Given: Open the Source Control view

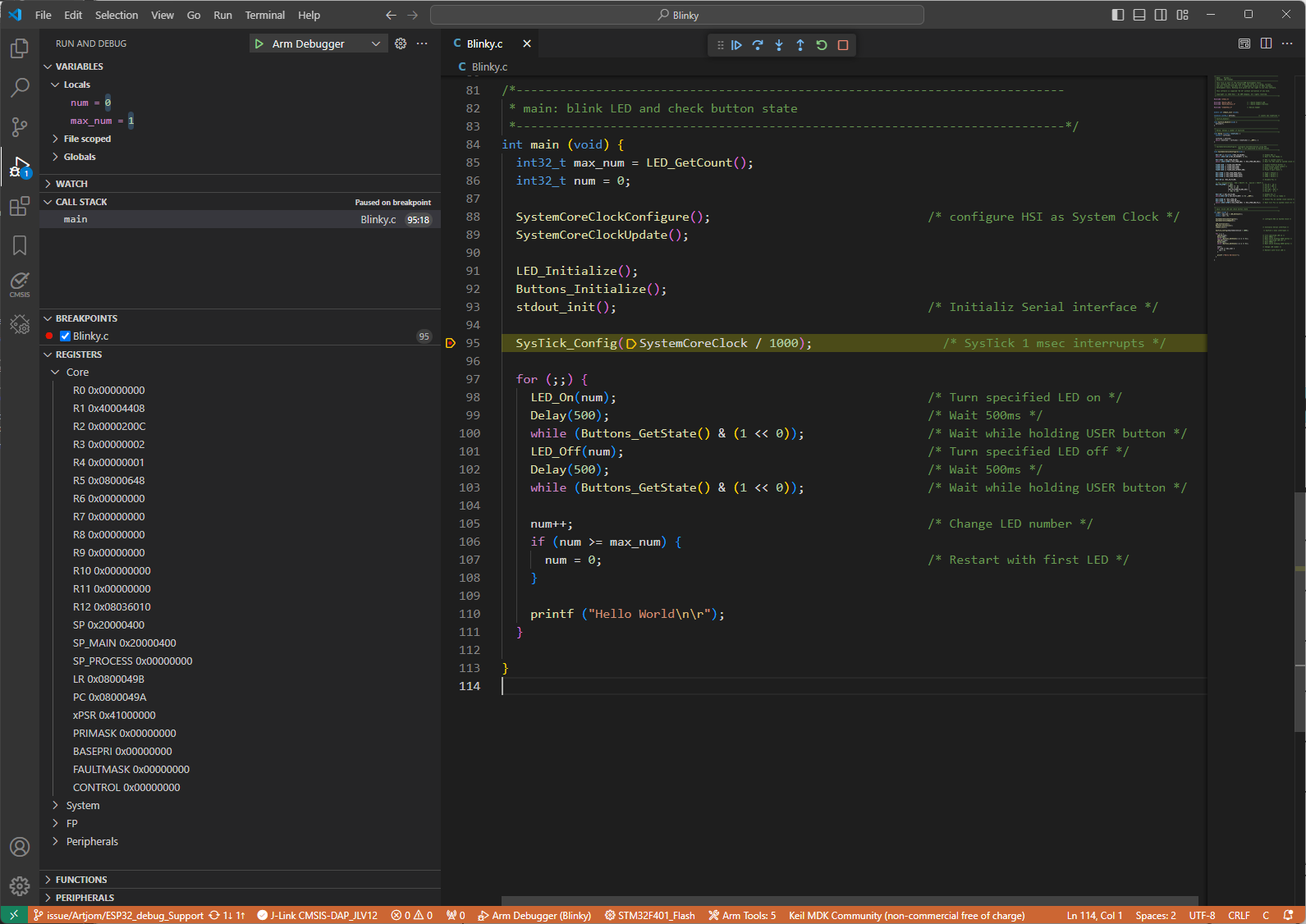Looking at the screenshot, I should [x=20, y=126].
